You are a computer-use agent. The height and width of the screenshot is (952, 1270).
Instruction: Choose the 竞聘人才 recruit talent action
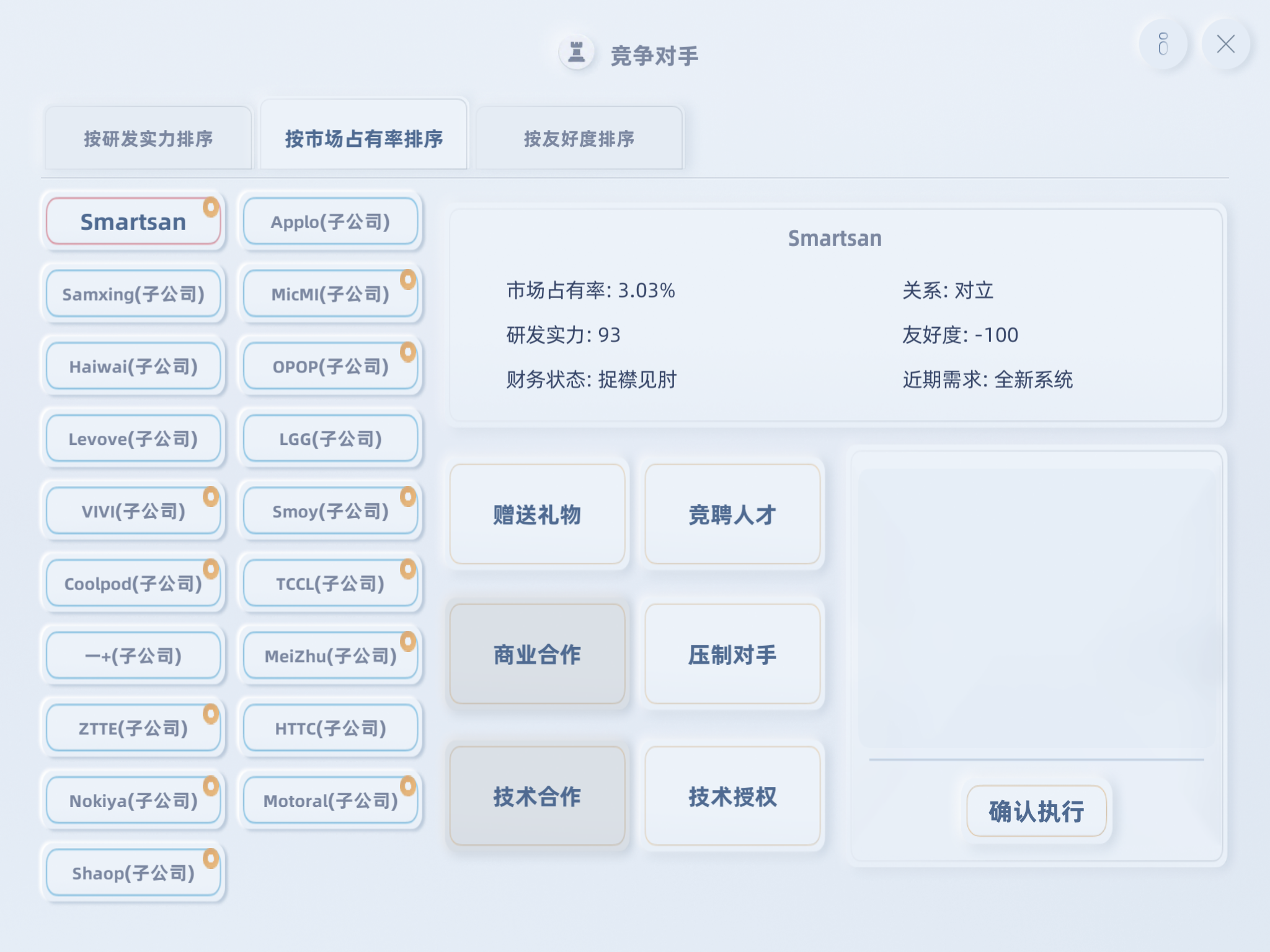732,514
